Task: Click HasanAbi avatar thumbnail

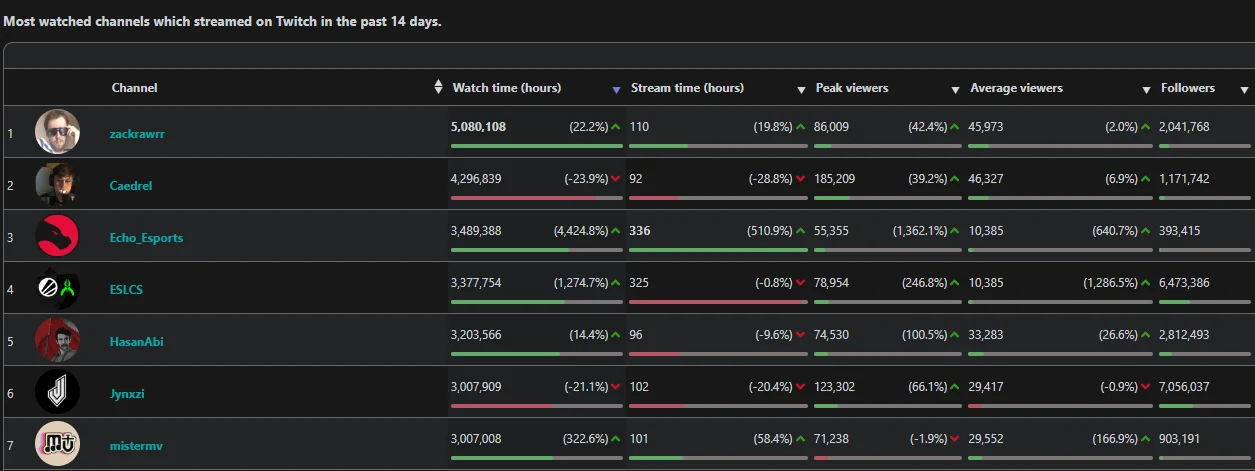Action: (57, 339)
